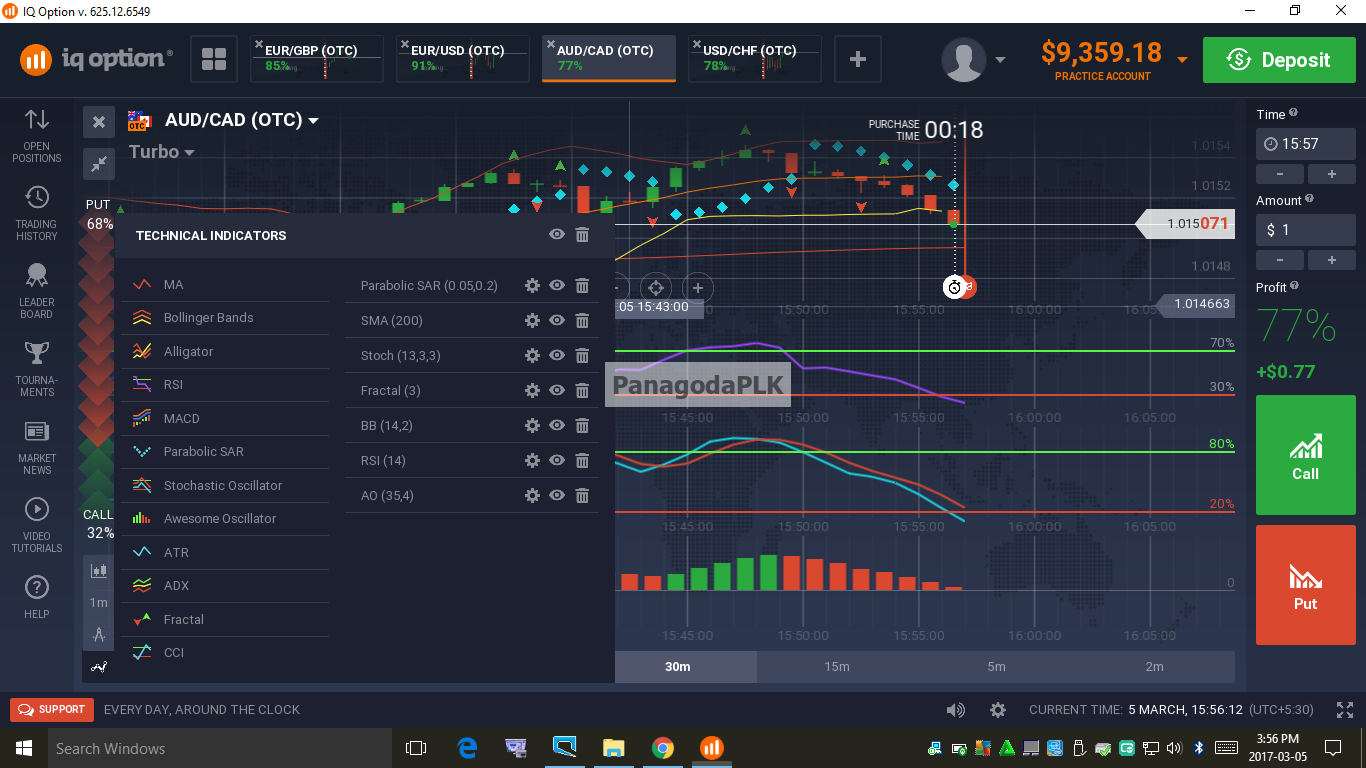Open the account balance dropdown arrow

coord(1182,59)
